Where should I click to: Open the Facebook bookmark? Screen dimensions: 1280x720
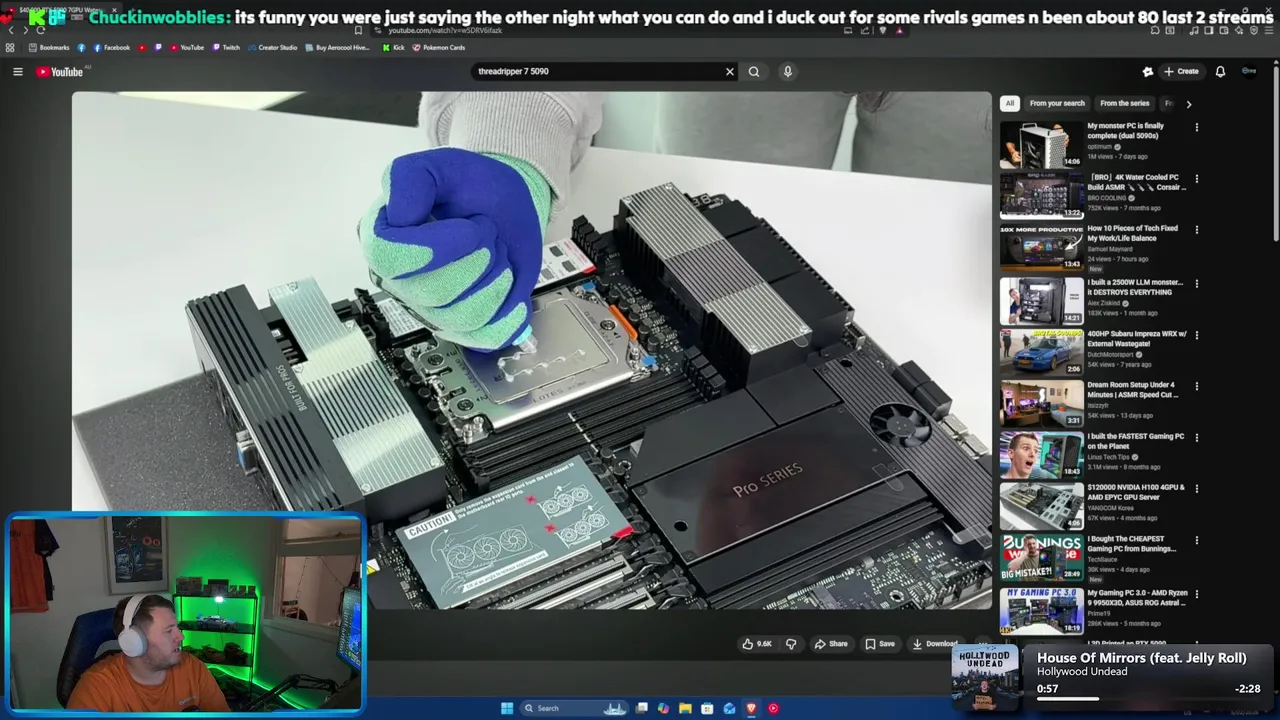point(111,47)
